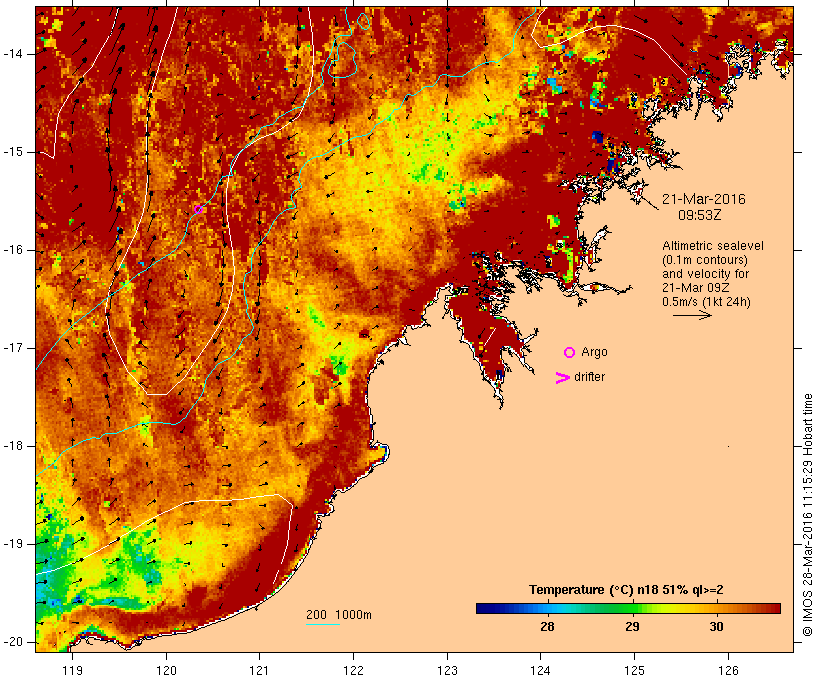Click the velocity scale arrow in the legend
Viewport: 820px width, 680px height.
coord(692,315)
